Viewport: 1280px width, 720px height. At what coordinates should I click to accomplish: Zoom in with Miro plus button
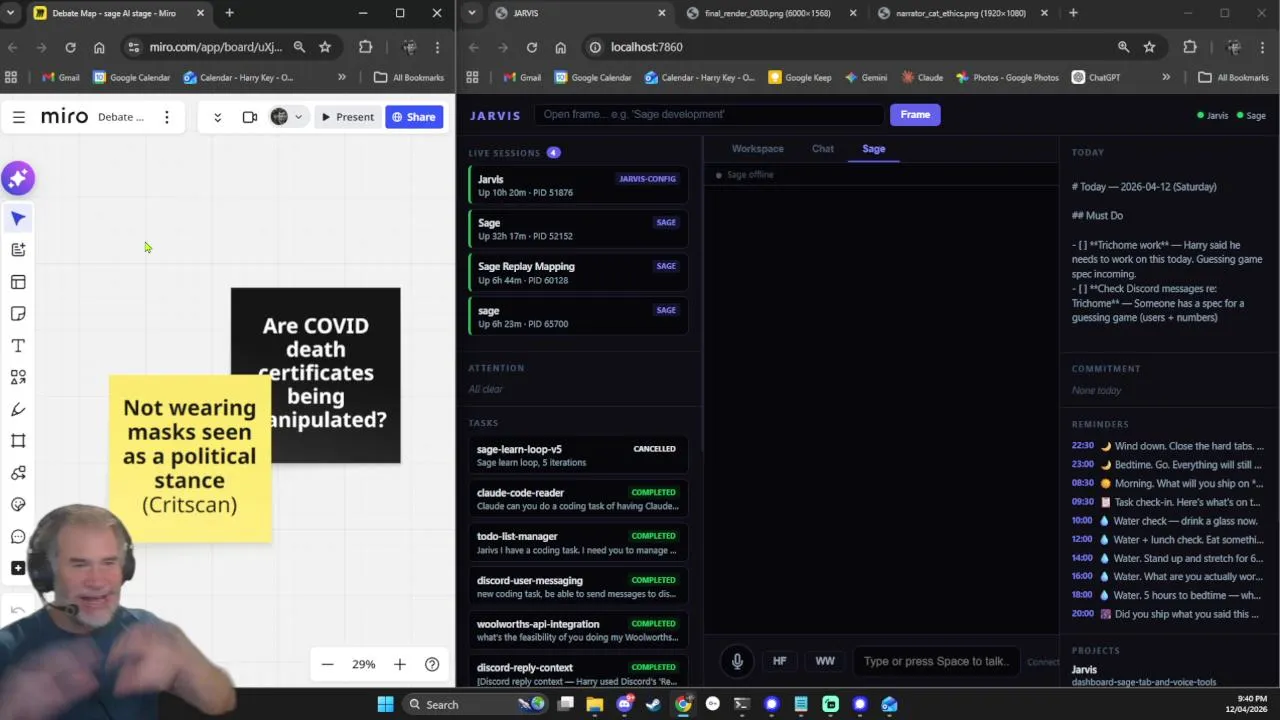point(400,664)
